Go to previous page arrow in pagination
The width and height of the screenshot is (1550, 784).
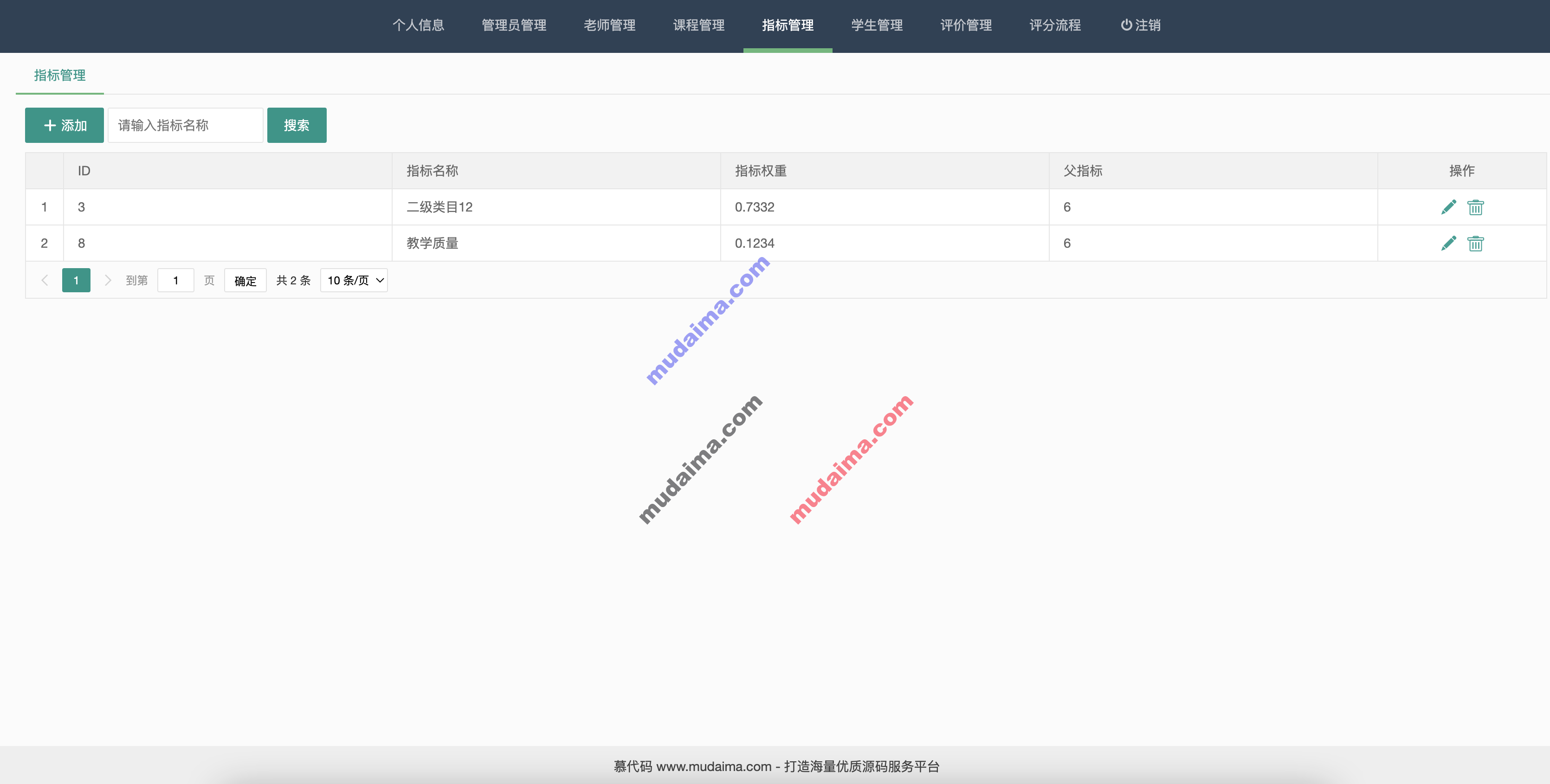point(45,280)
